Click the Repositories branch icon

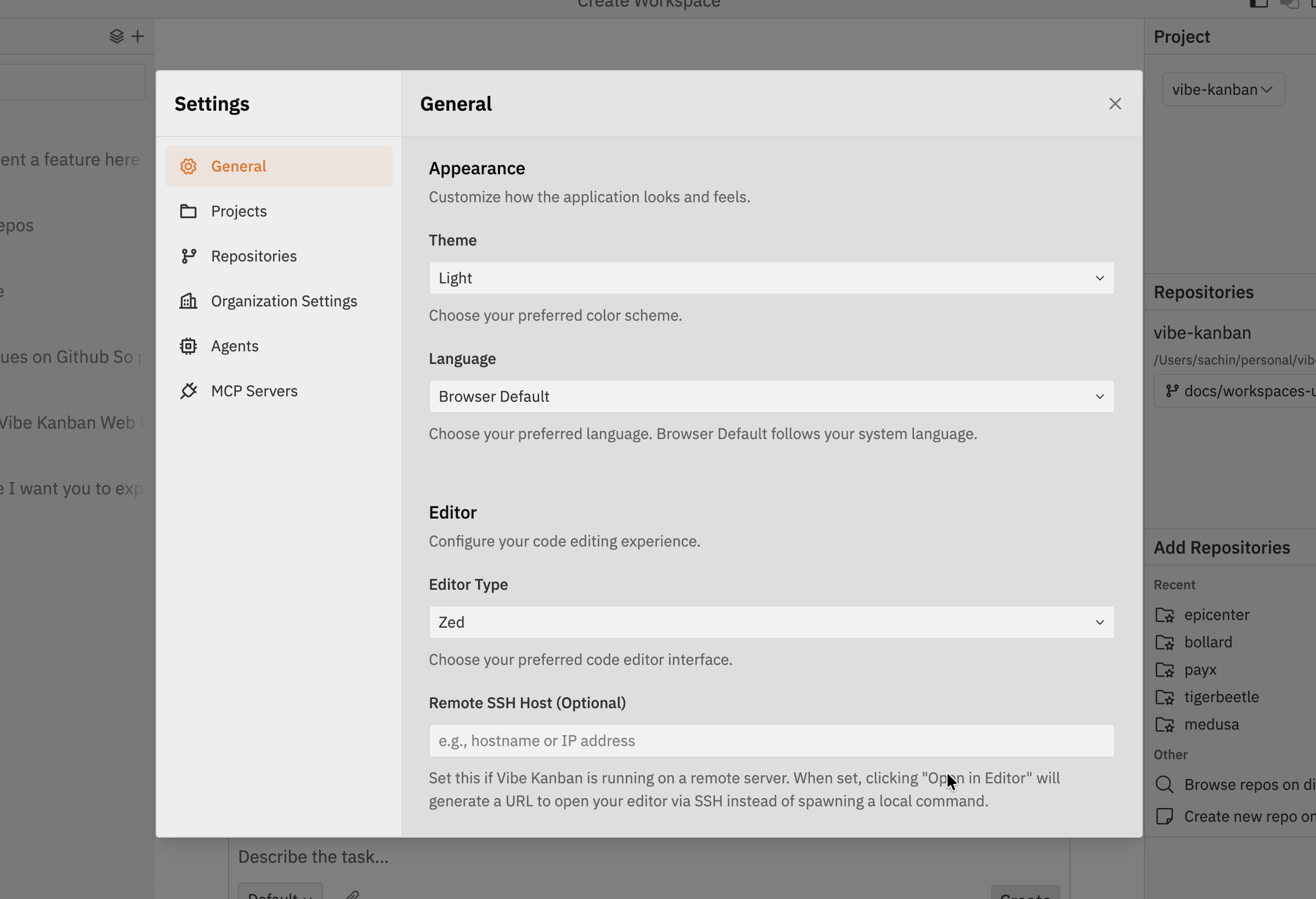(188, 256)
